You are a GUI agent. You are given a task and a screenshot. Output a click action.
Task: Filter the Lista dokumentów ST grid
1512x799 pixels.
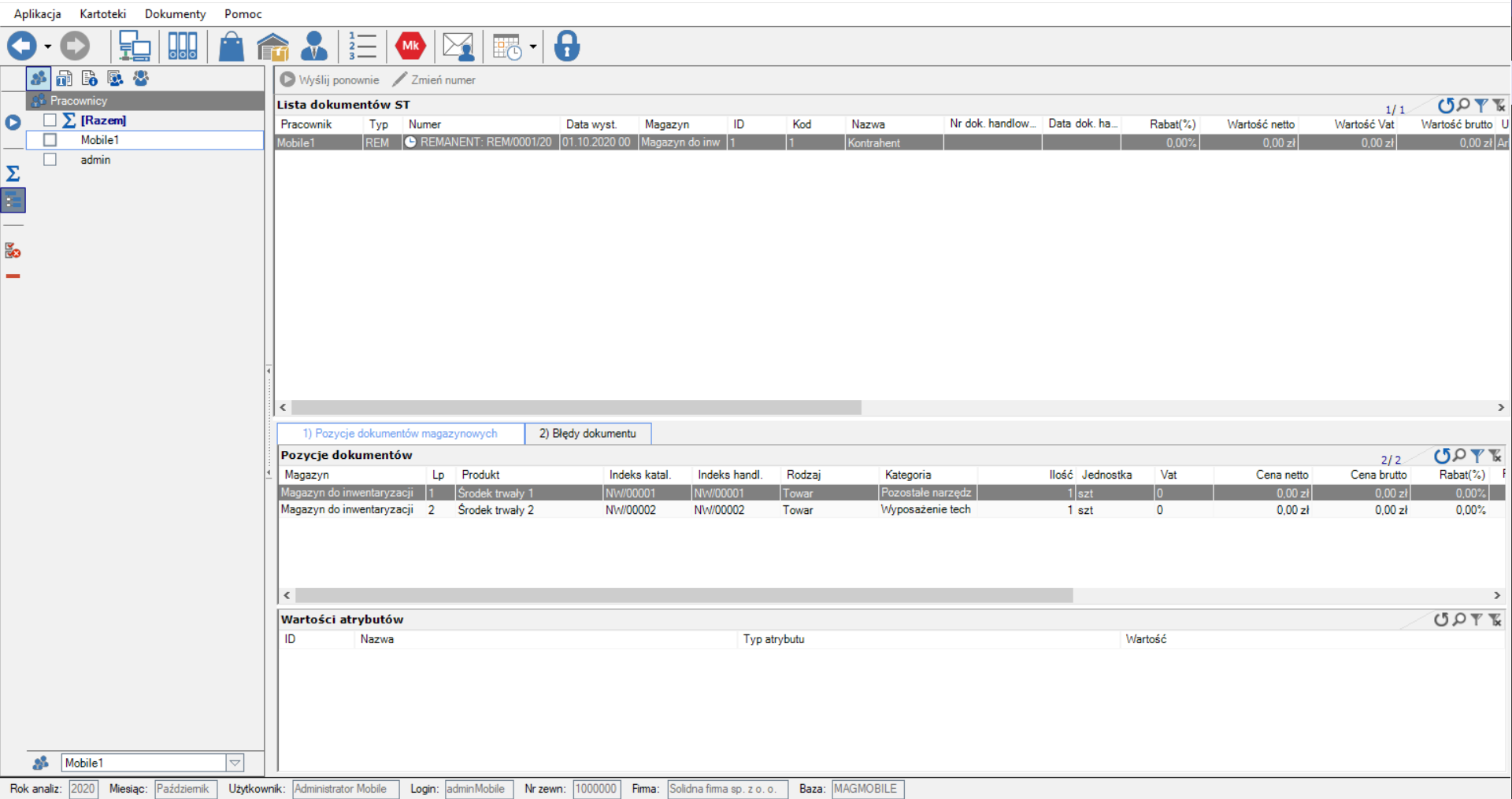click(1481, 105)
